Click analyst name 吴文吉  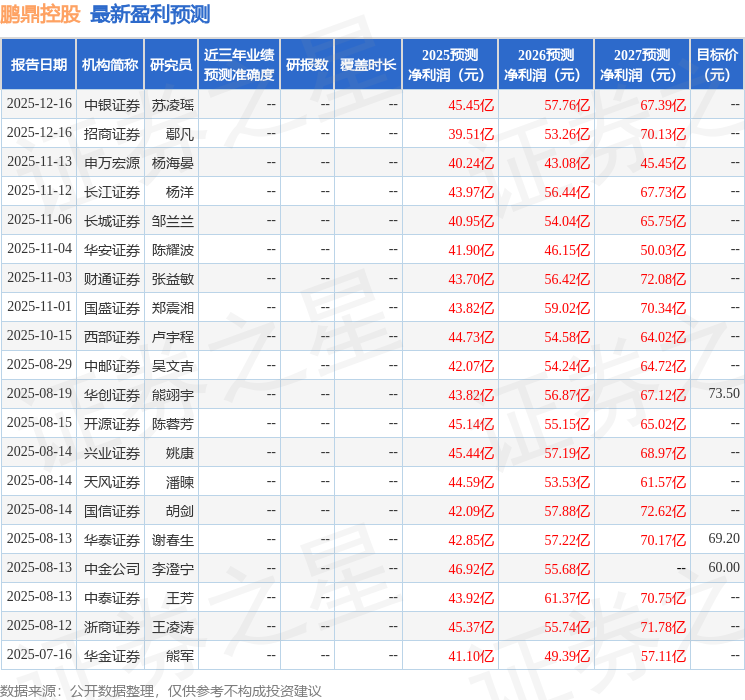point(172,366)
